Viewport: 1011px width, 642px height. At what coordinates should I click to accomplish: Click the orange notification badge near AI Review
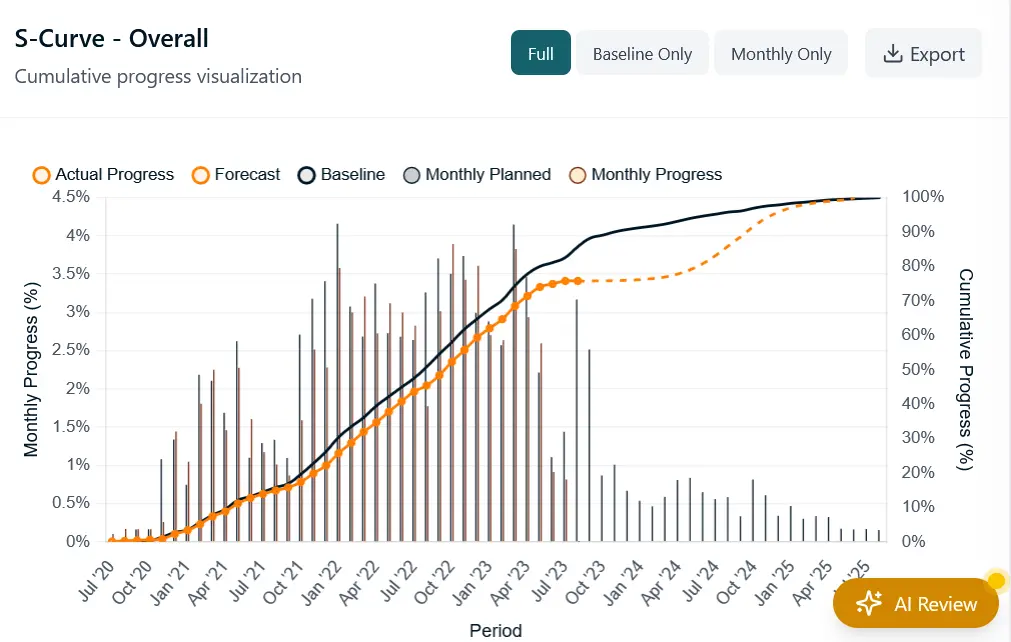pyautogui.click(x=996, y=580)
